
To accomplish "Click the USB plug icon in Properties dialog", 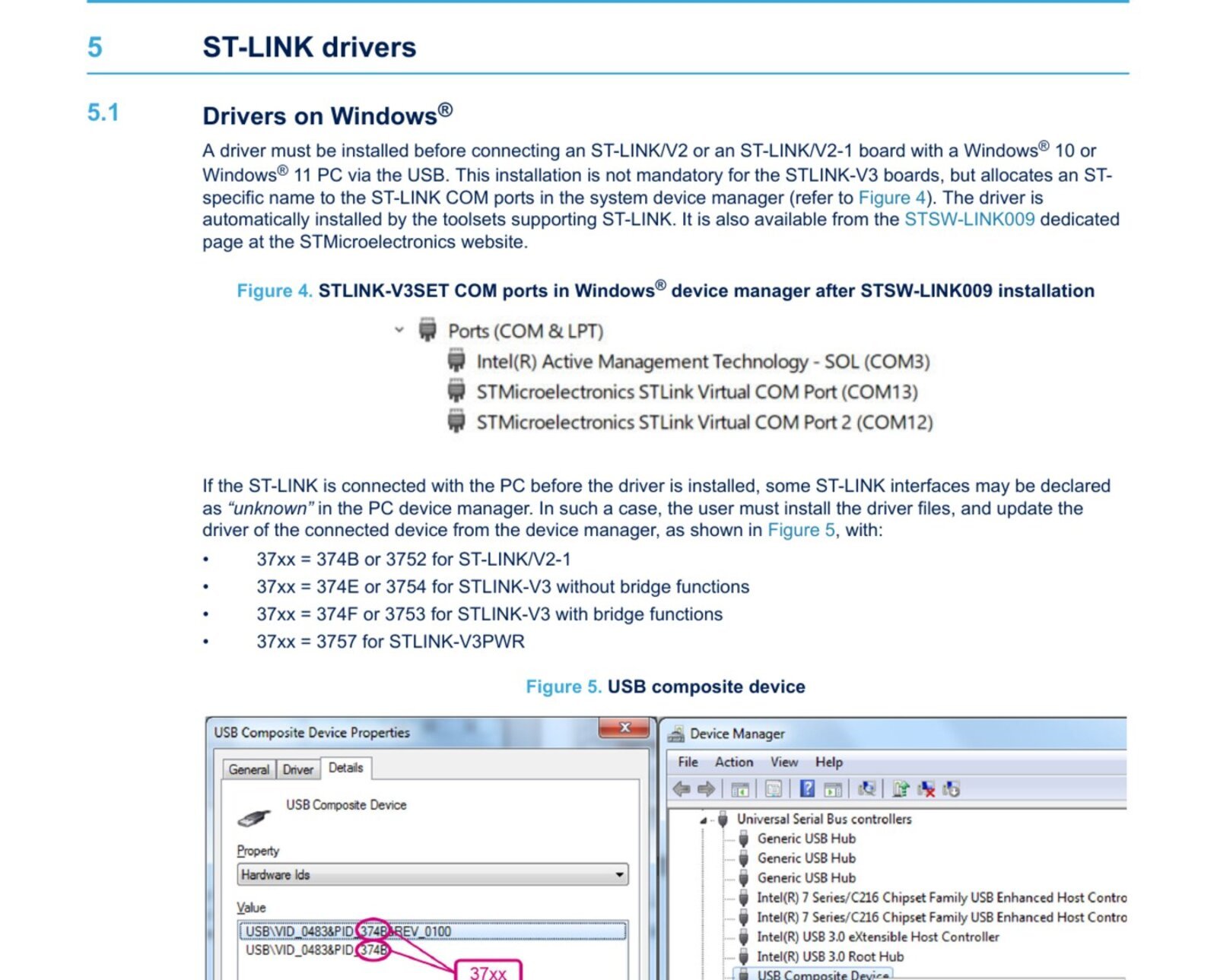I will [x=254, y=817].
